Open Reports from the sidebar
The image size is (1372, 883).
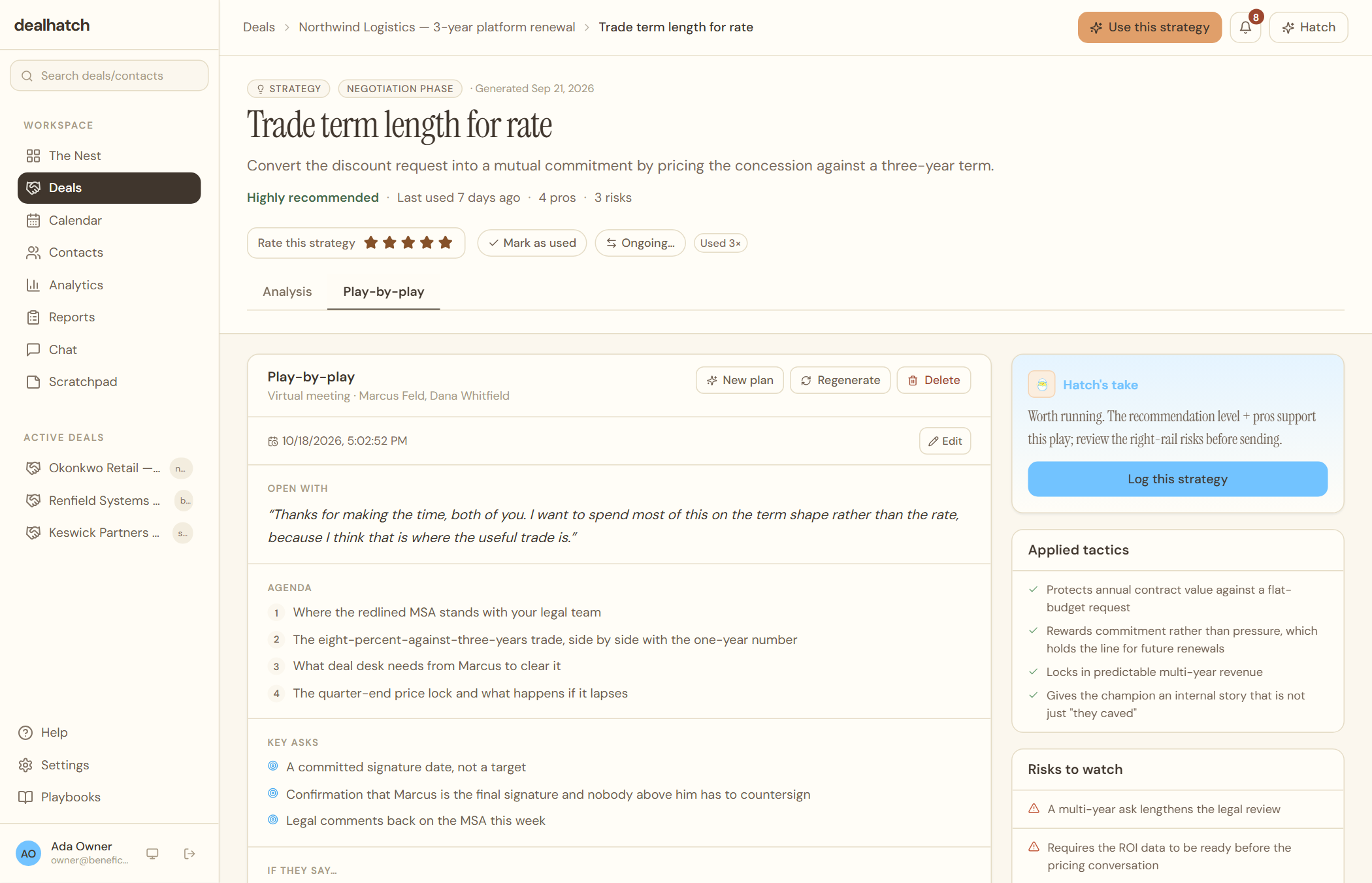pos(109,317)
